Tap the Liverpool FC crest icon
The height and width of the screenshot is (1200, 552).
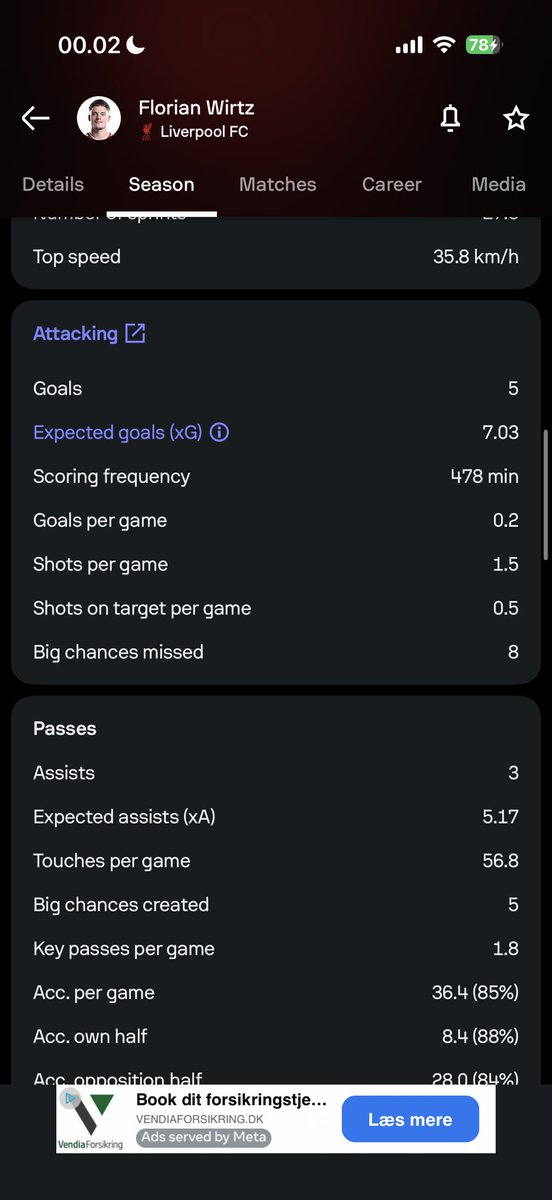147,132
